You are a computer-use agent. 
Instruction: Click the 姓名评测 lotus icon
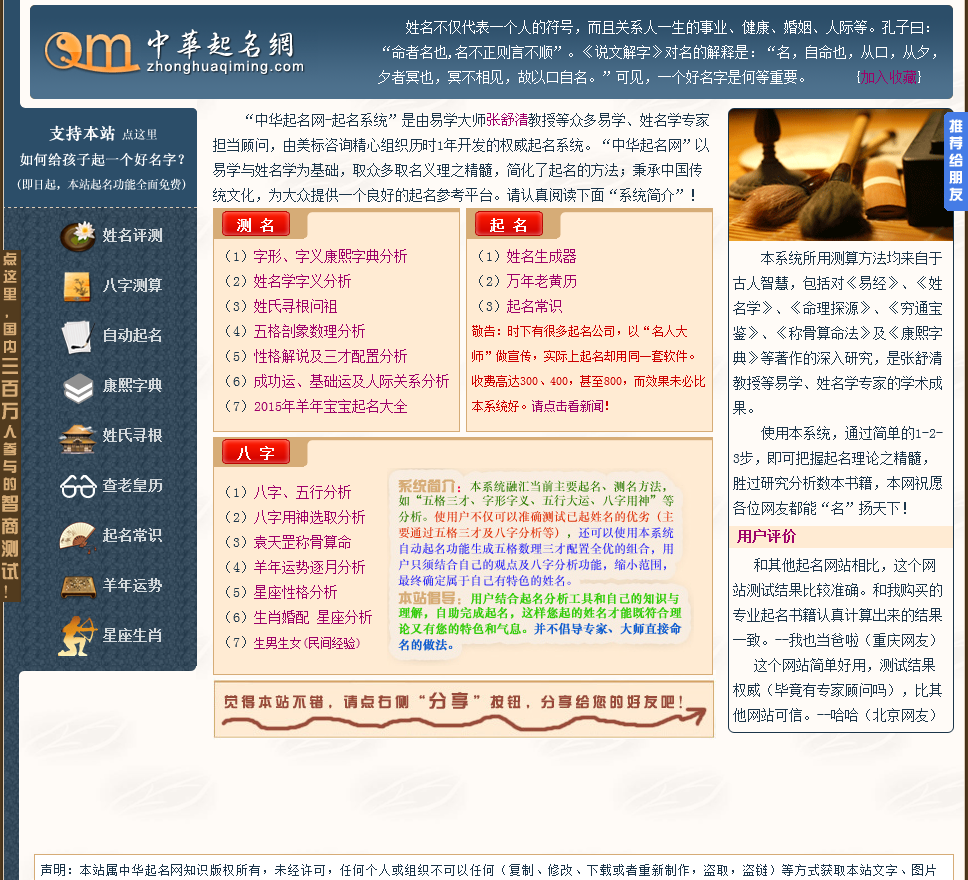point(78,235)
